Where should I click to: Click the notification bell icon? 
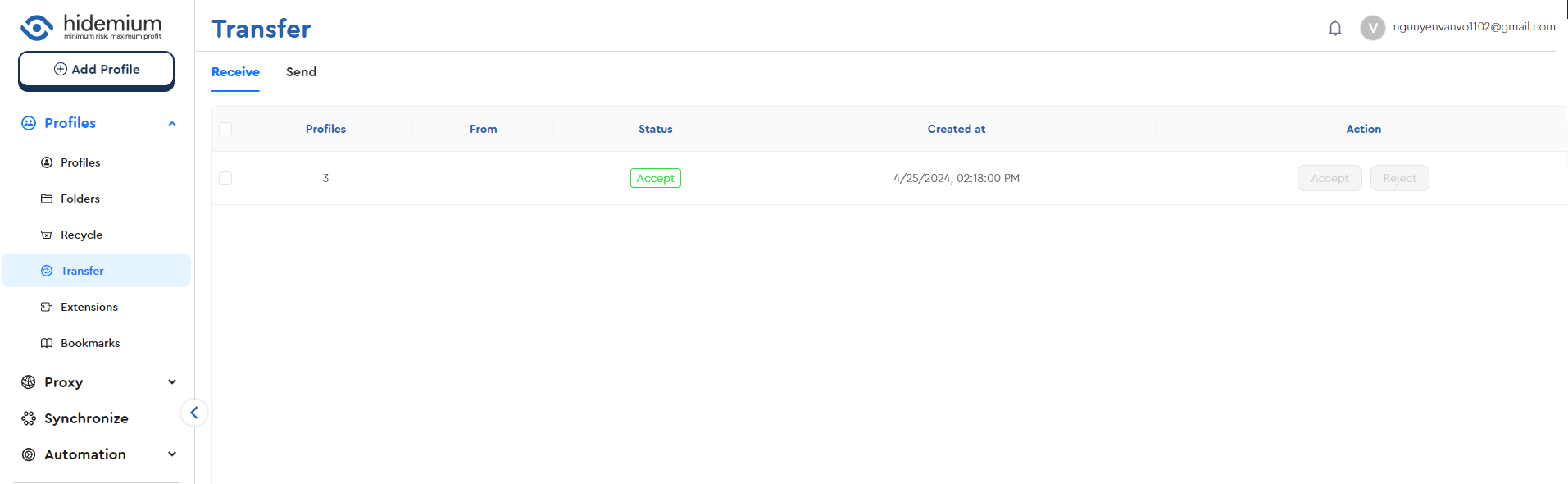[x=1334, y=29]
